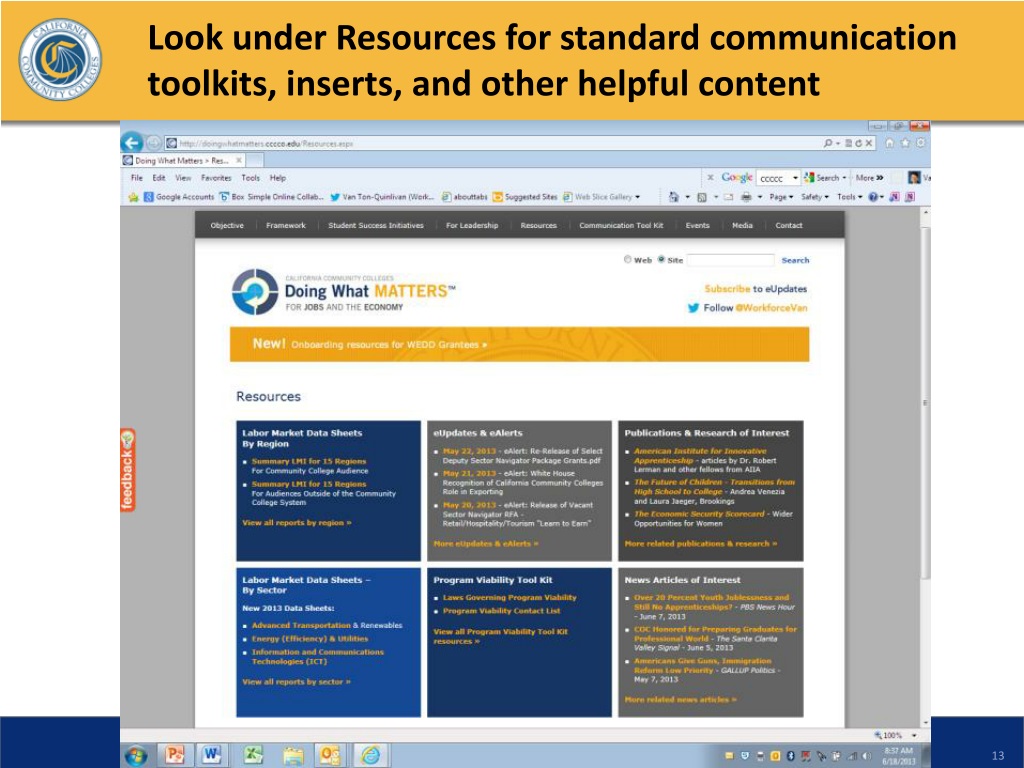Open the command bar Tools dropdown

point(850,197)
